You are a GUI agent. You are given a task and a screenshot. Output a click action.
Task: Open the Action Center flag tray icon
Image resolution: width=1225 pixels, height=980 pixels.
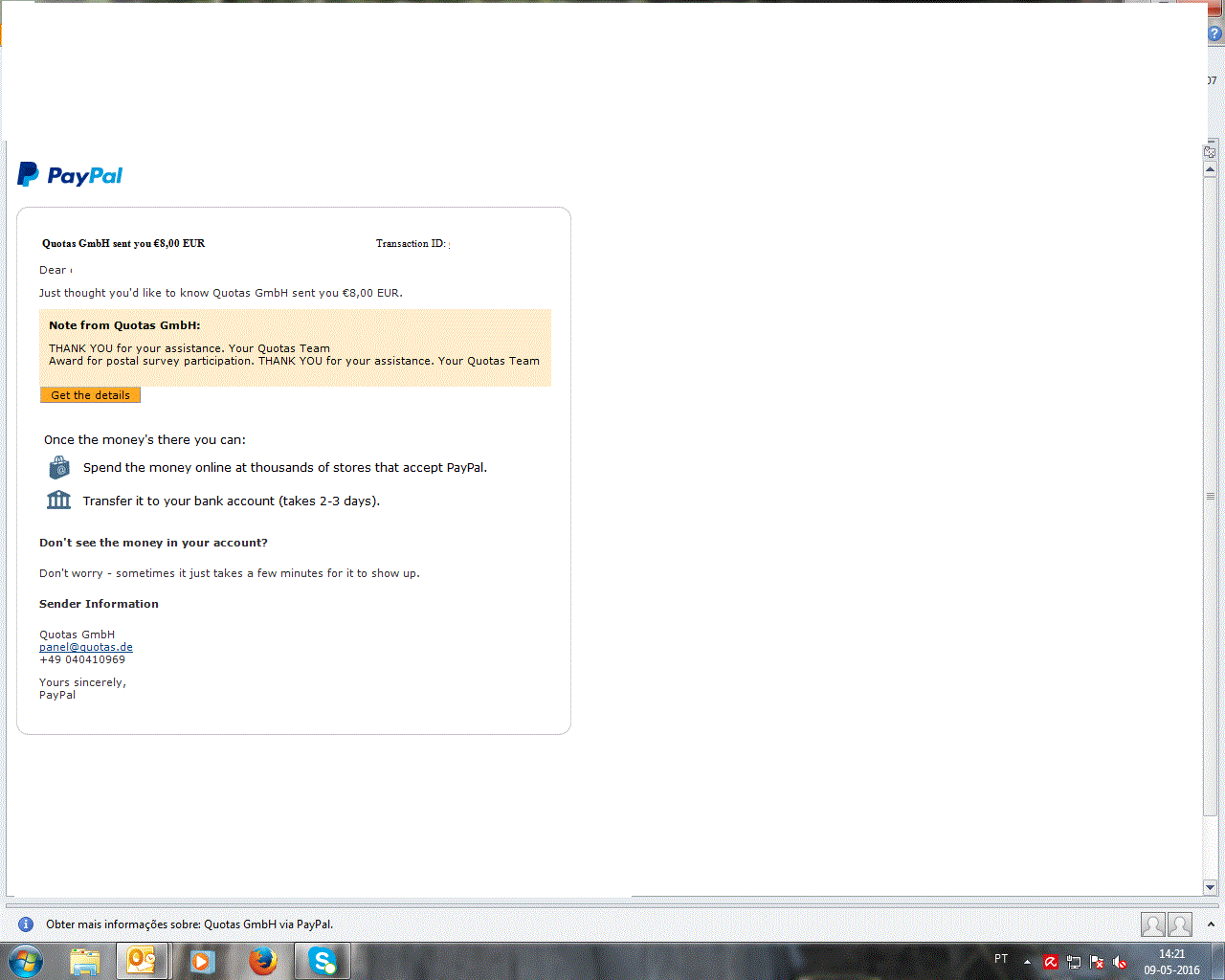point(1097,962)
